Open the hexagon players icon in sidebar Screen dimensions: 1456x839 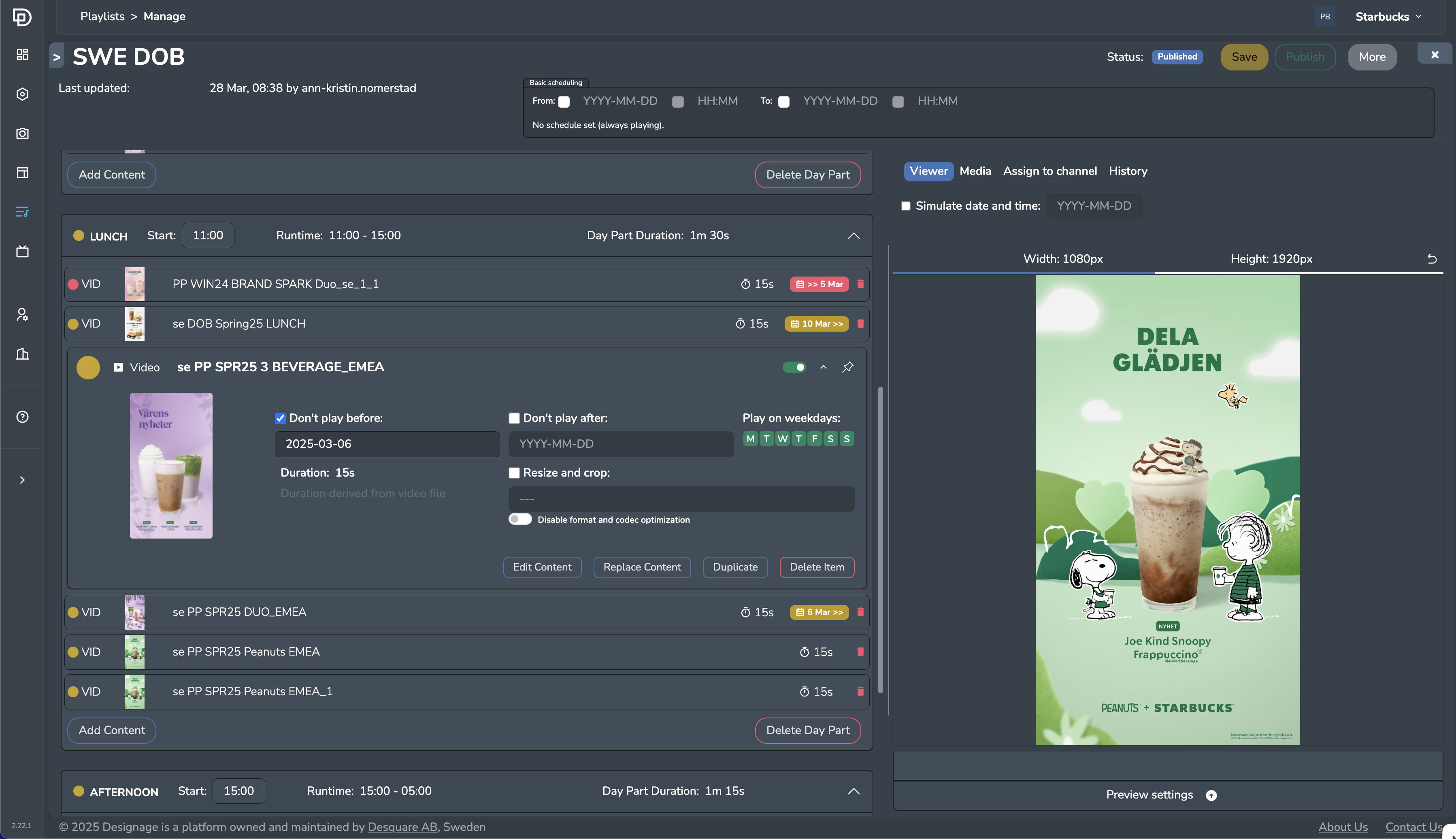click(x=22, y=94)
